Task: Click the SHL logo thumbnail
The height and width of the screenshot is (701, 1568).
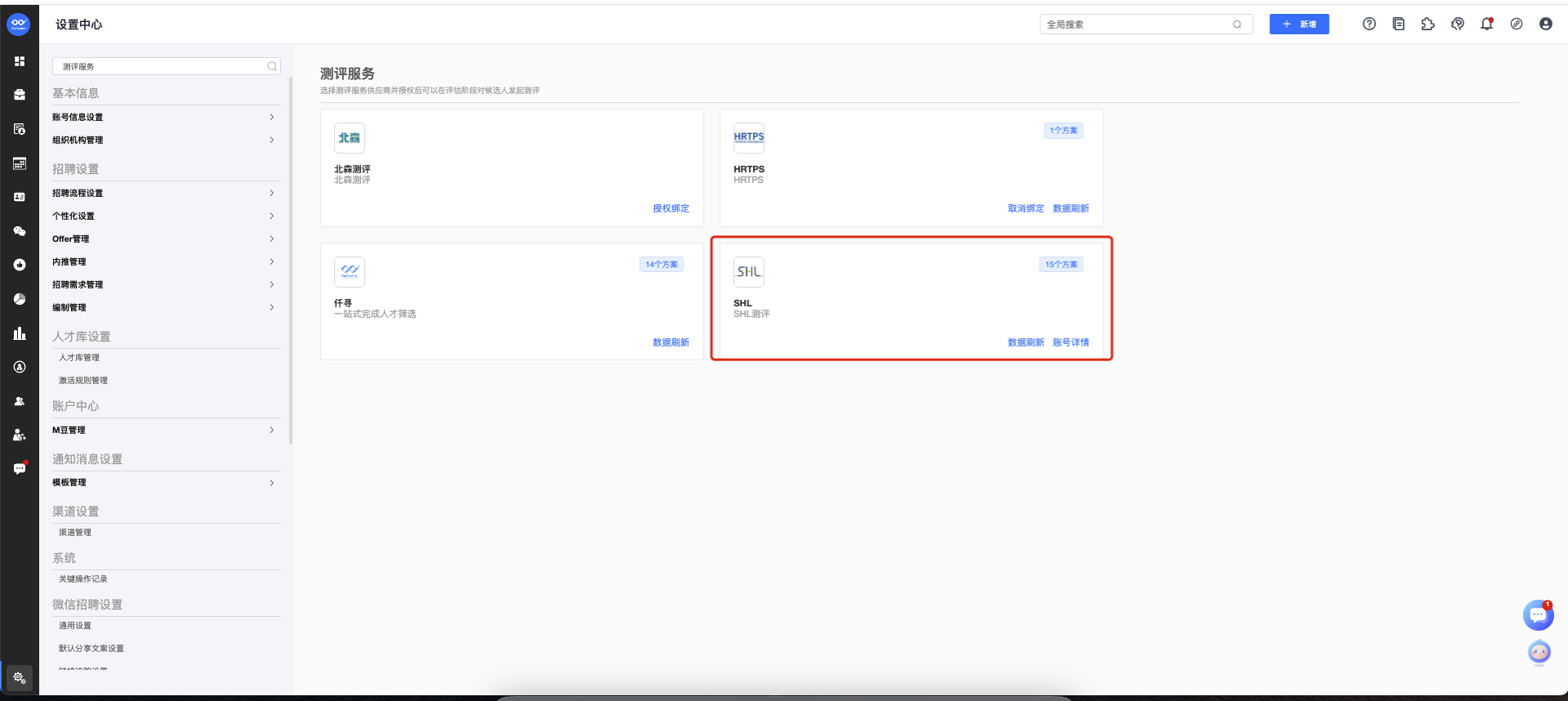Action: 749,272
